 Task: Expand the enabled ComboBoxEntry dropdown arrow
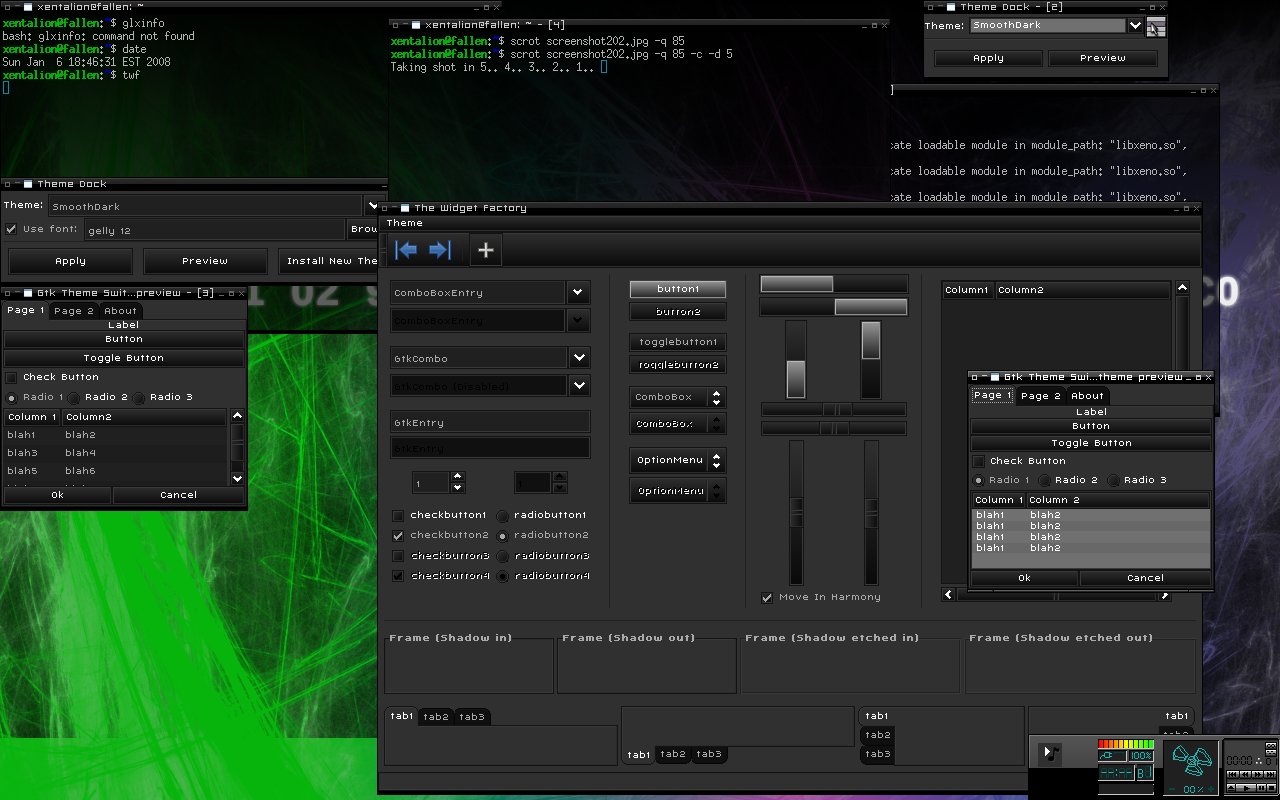click(578, 292)
